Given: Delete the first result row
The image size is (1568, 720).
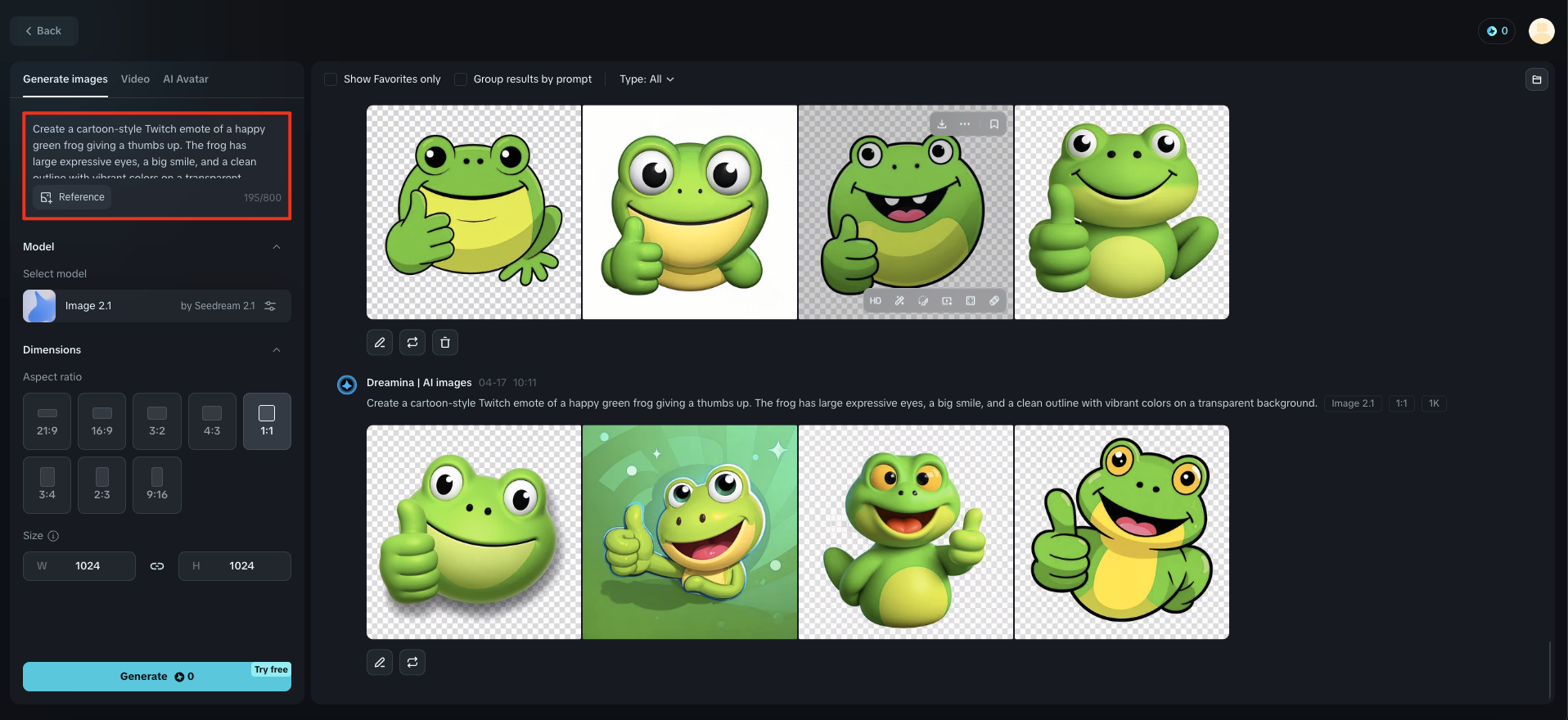Looking at the screenshot, I should click(445, 342).
